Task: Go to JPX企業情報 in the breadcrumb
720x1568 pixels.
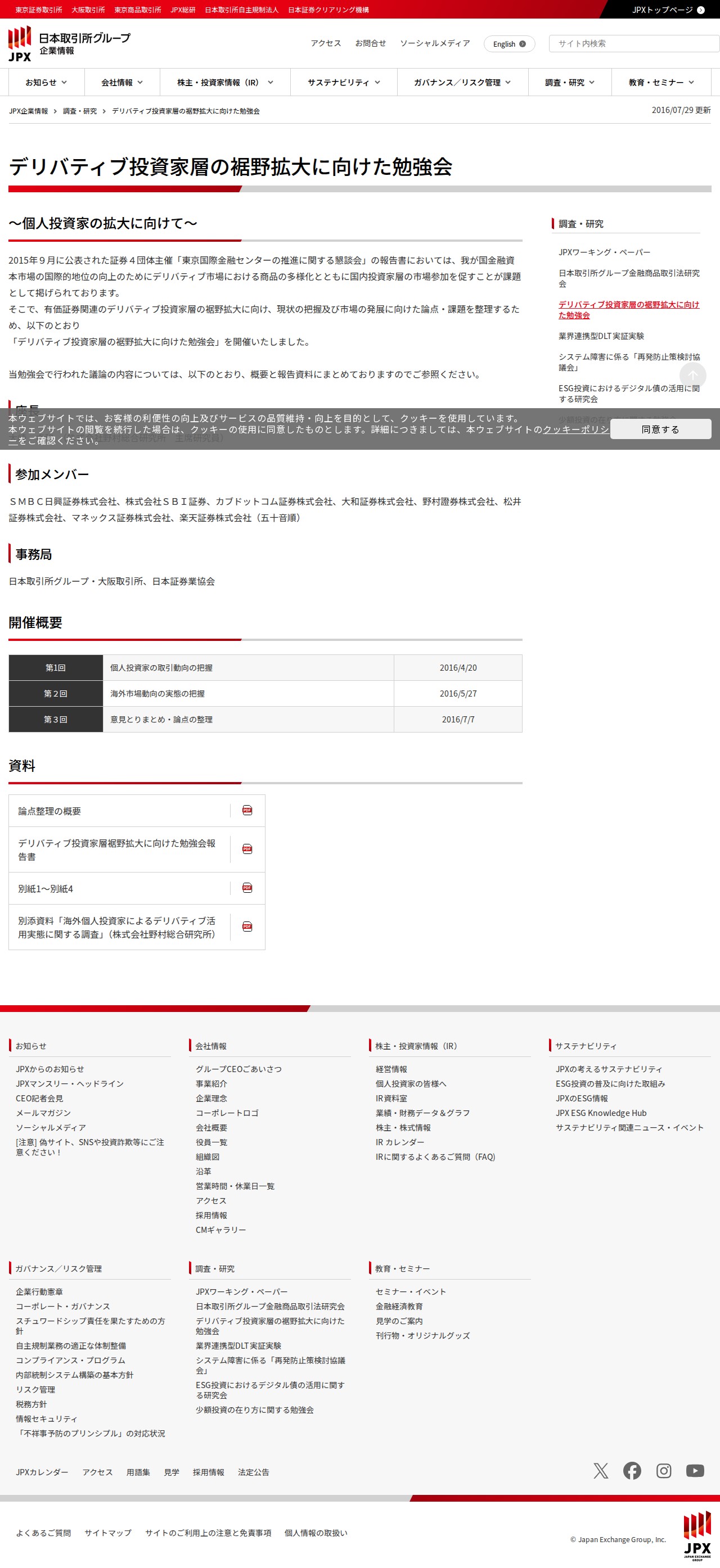Action: [x=28, y=111]
